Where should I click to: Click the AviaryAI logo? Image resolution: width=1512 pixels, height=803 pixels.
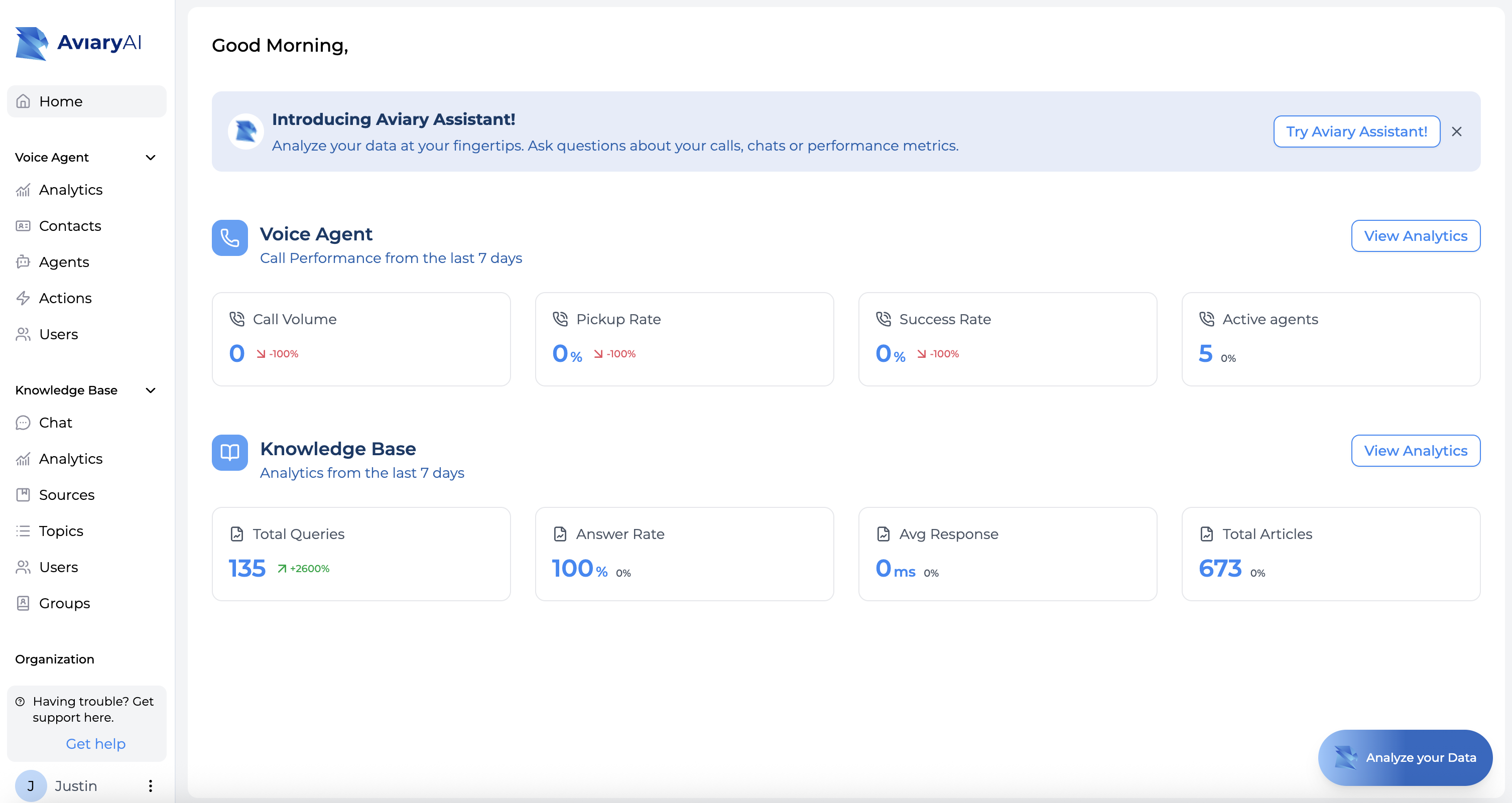point(78,43)
